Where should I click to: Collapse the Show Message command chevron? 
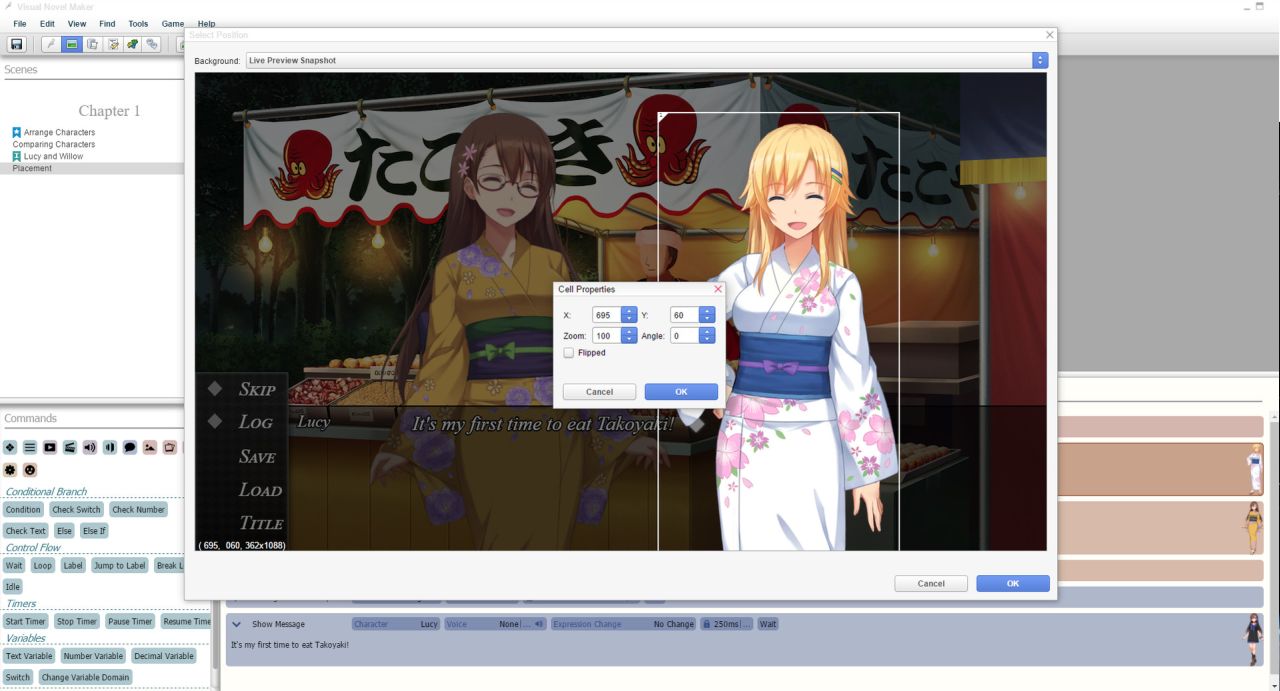[x=237, y=624]
